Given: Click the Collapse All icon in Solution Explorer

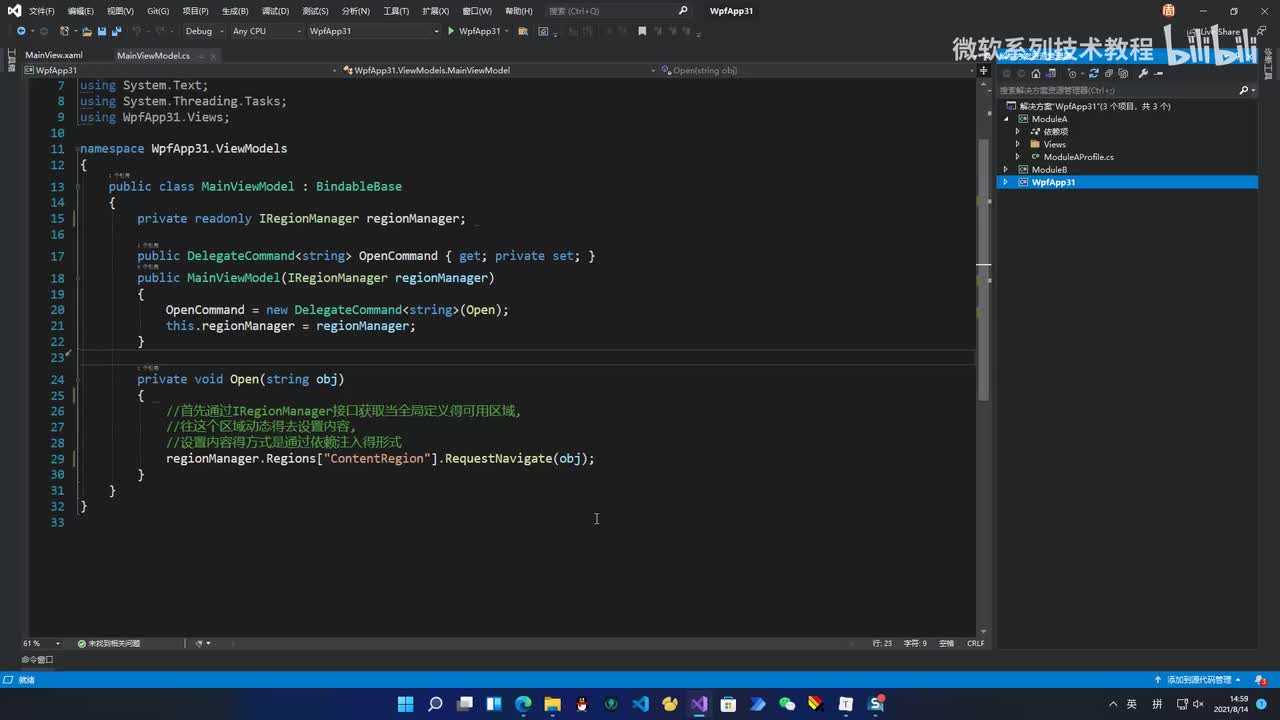Looking at the screenshot, I should coord(1108,74).
